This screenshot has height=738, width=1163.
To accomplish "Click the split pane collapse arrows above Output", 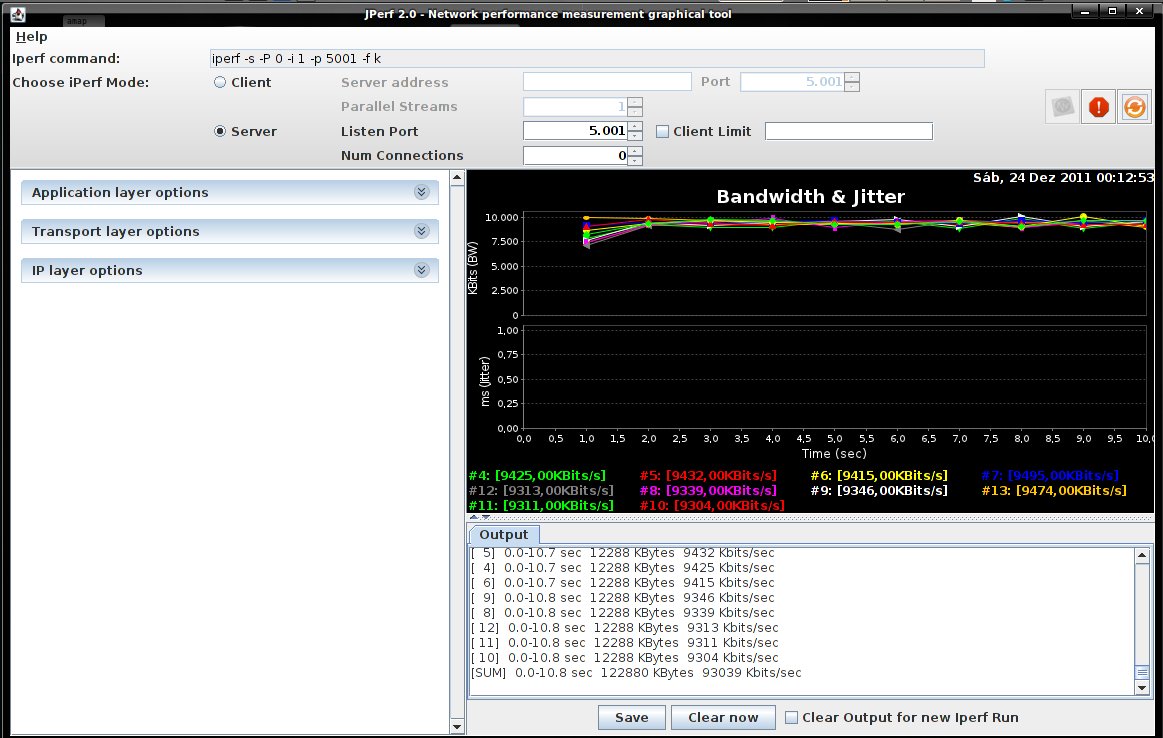I will [x=480, y=517].
